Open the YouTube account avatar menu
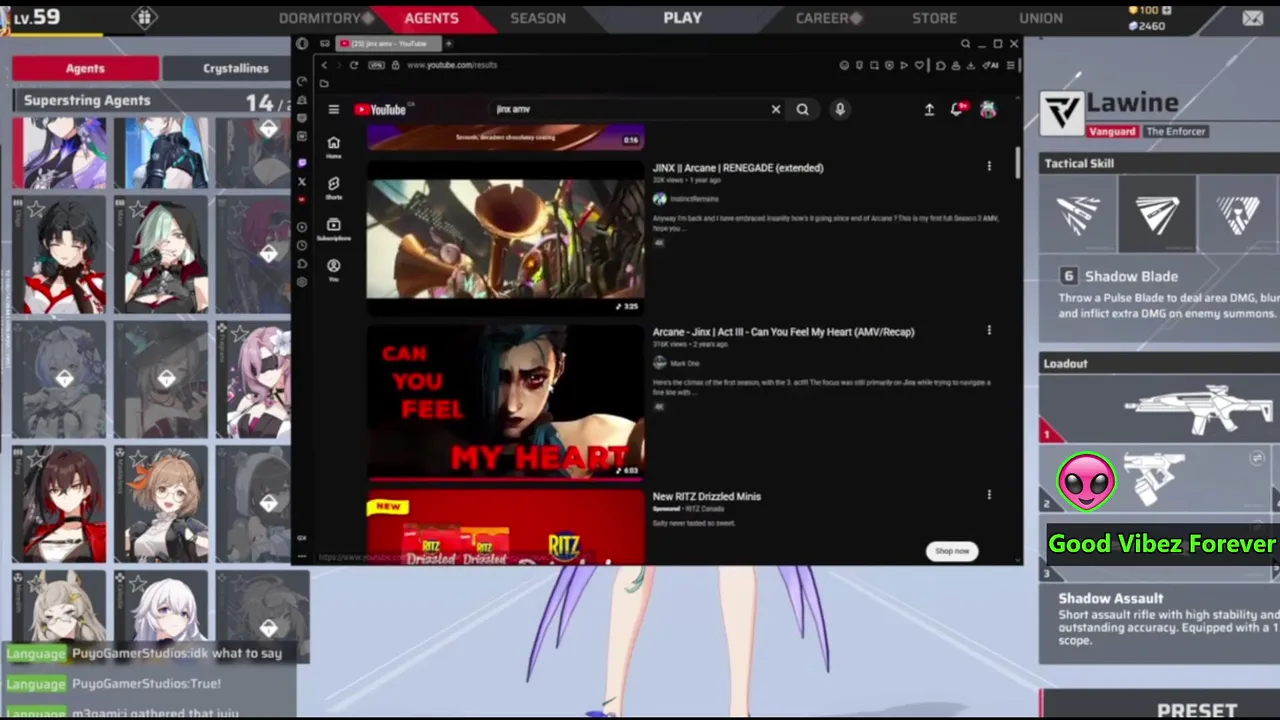This screenshot has height=720, width=1280. tap(988, 110)
